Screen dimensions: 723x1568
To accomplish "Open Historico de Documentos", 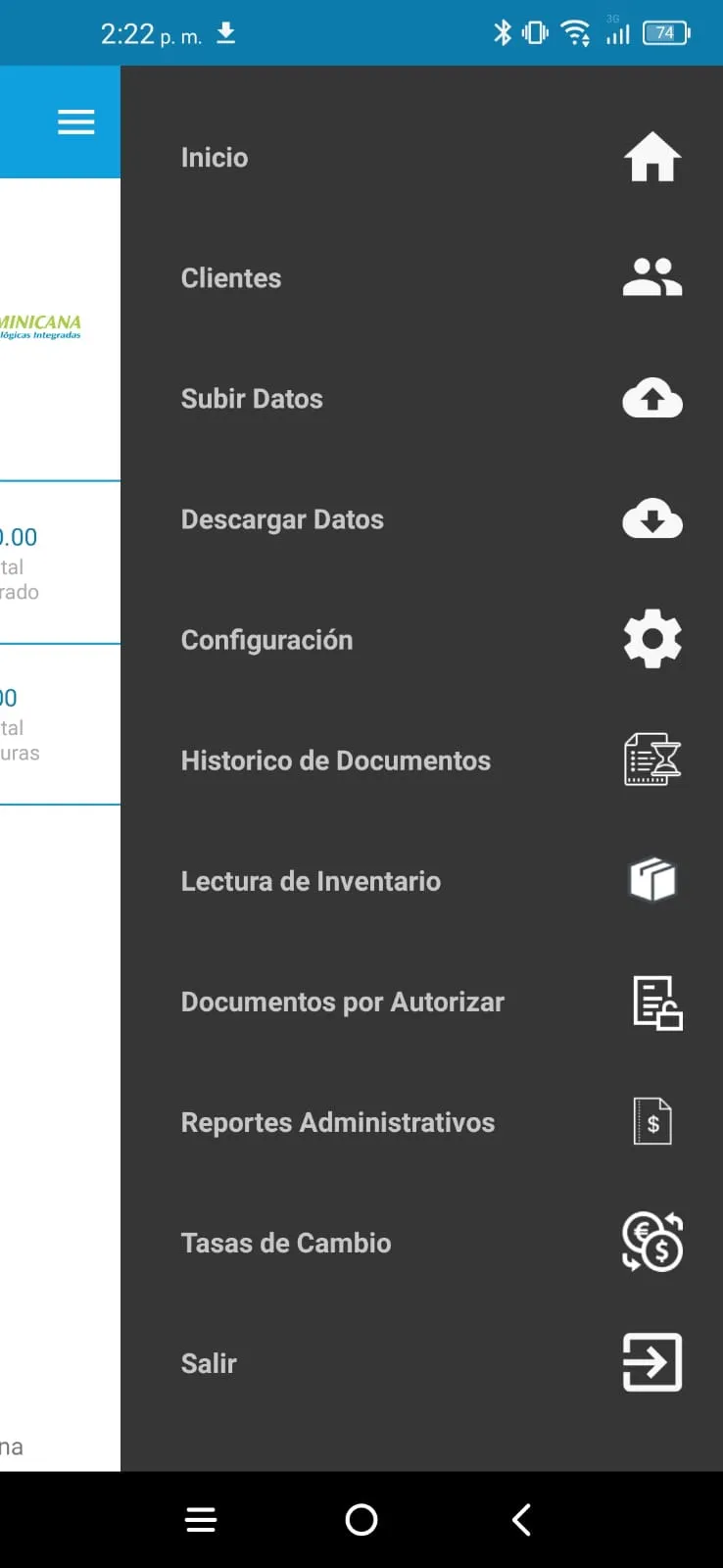I will [x=335, y=760].
